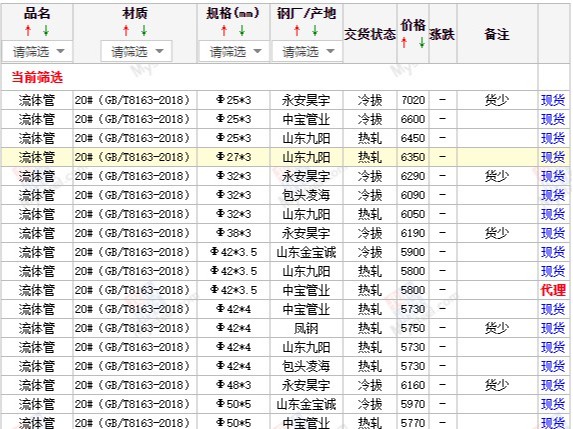Click 包头凌海 in Φ32*3 row
This screenshot has width=573, height=429.
pos(306,195)
